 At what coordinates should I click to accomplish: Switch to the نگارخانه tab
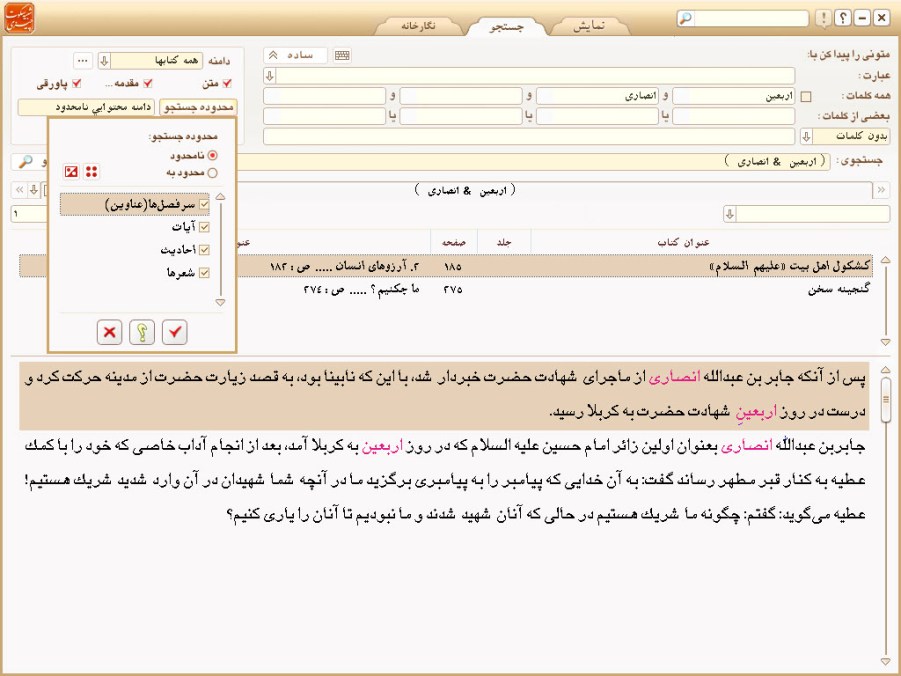[418, 26]
